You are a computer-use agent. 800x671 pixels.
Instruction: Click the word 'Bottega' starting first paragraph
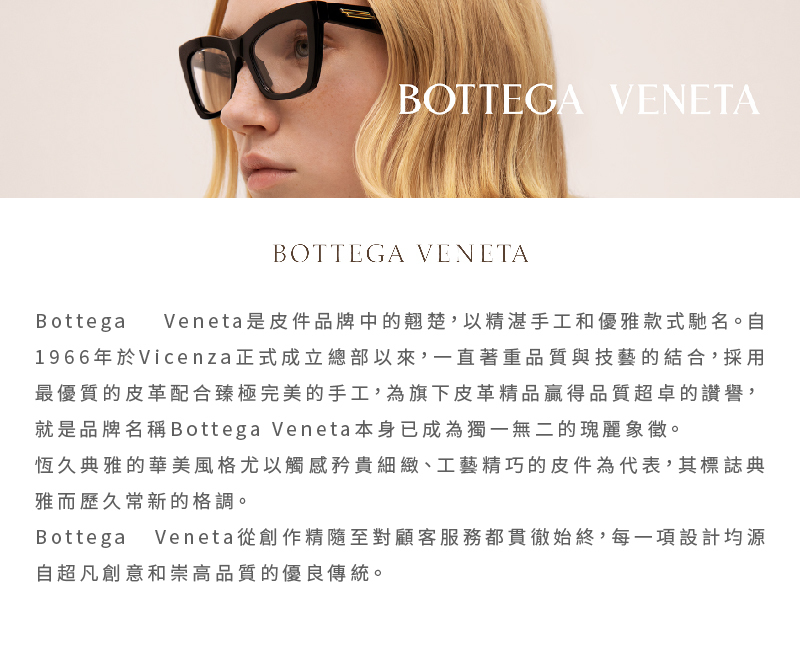coord(81,321)
